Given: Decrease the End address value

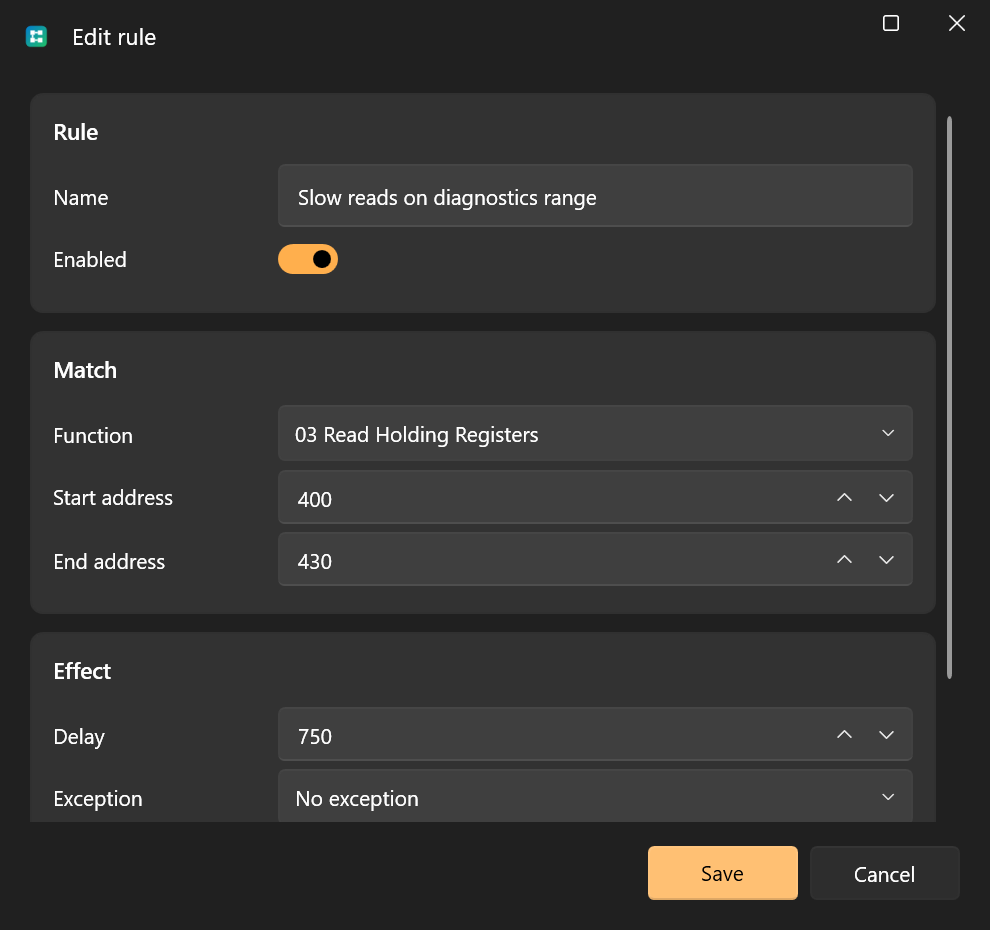Looking at the screenshot, I should pos(886,559).
